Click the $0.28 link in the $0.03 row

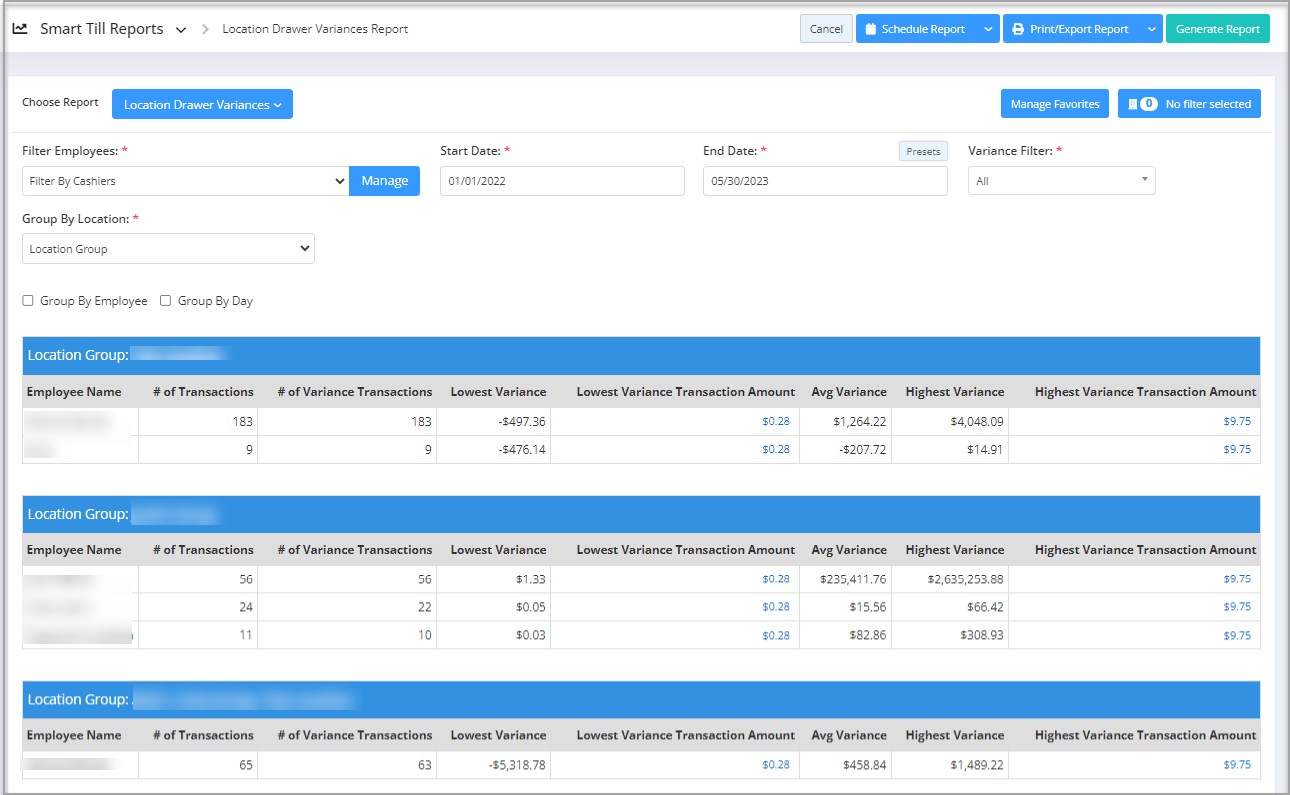click(776, 635)
